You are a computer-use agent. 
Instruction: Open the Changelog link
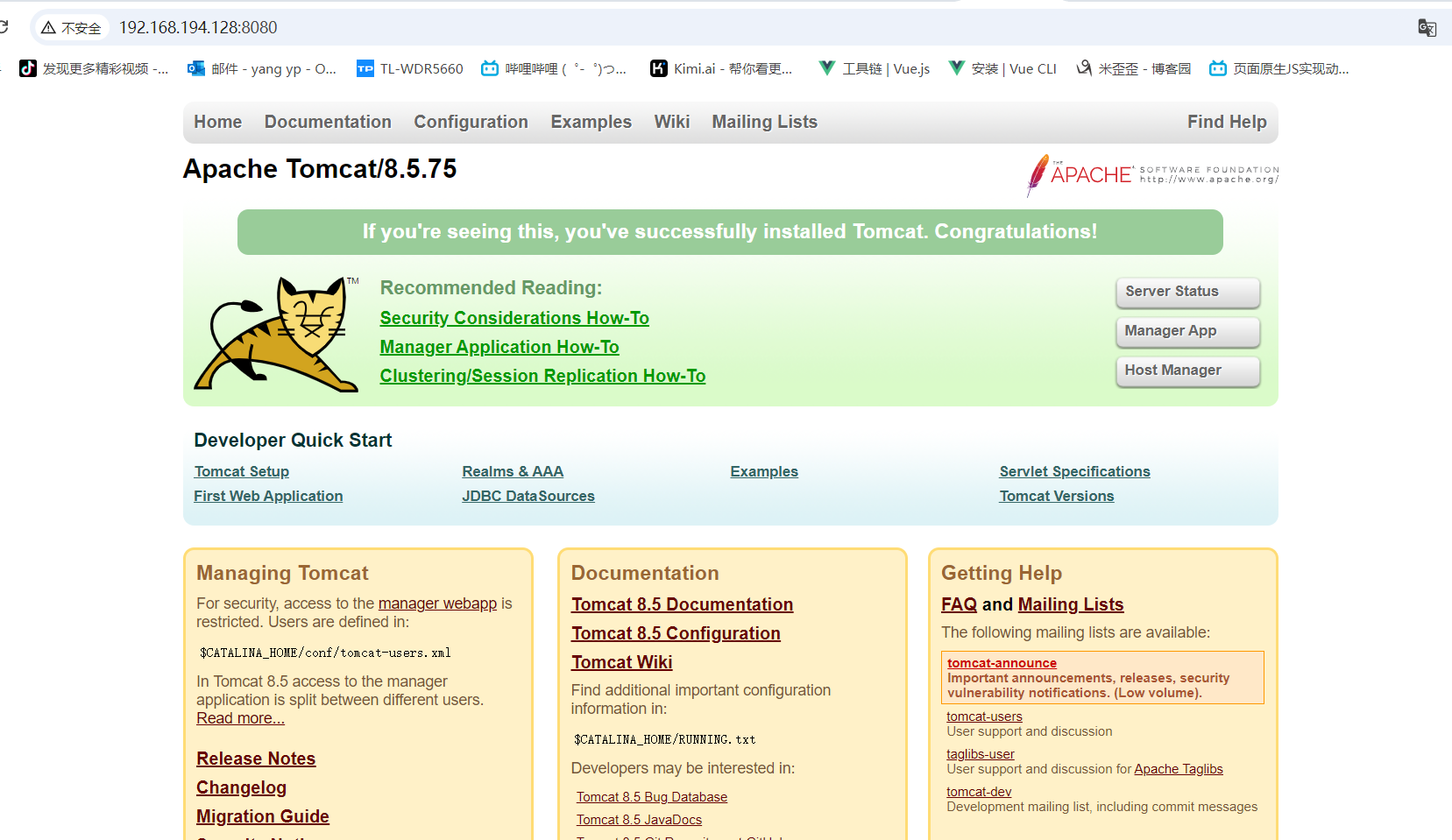241,787
